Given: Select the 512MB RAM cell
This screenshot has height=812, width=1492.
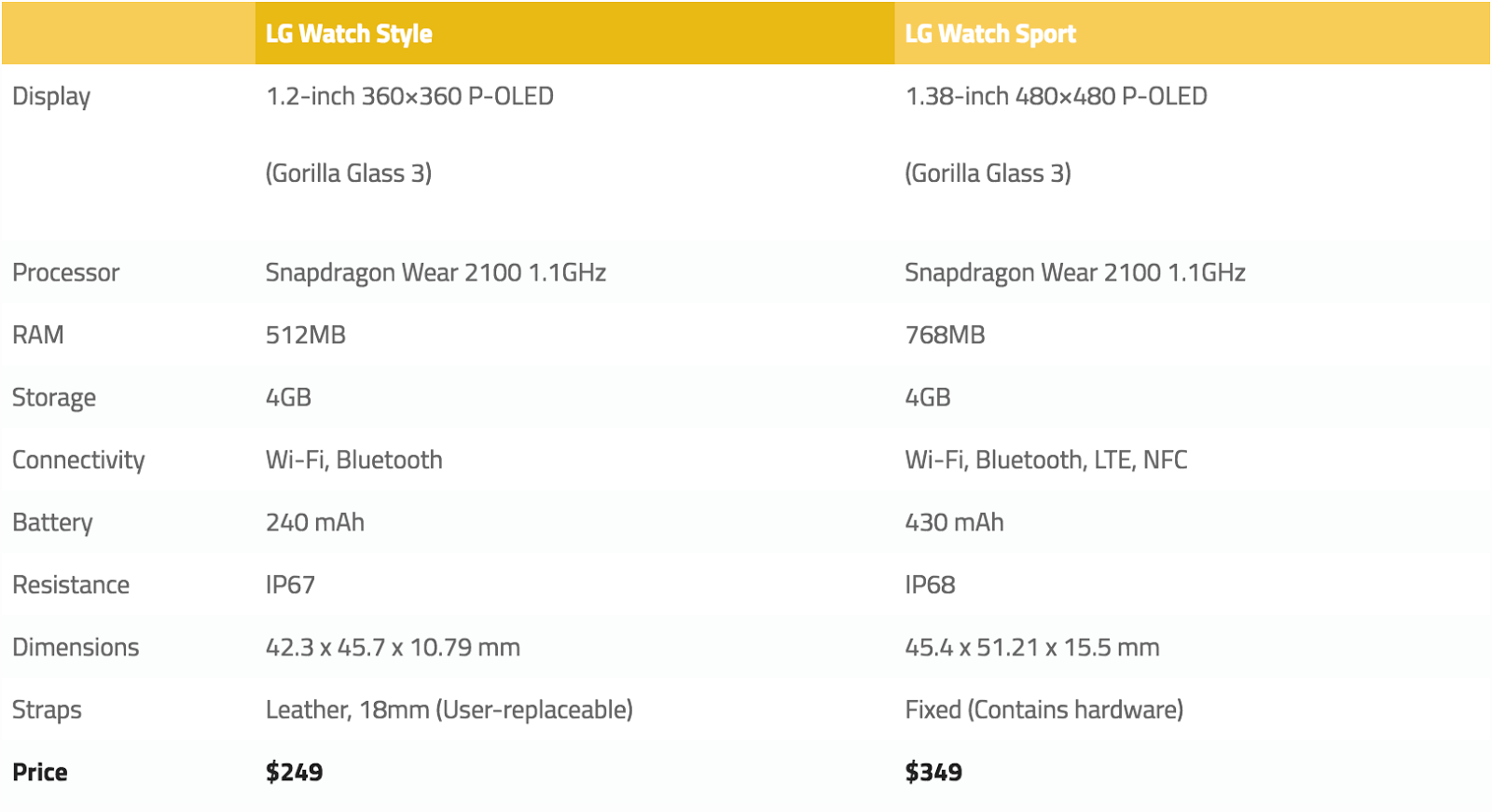Looking at the screenshot, I should pyautogui.click(x=306, y=336).
